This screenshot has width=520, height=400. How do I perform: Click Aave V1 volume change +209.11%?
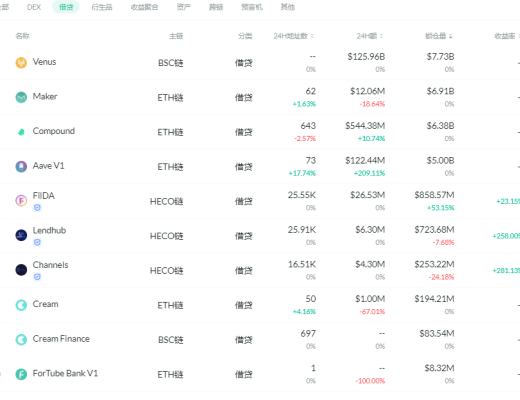pyautogui.click(x=369, y=173)
